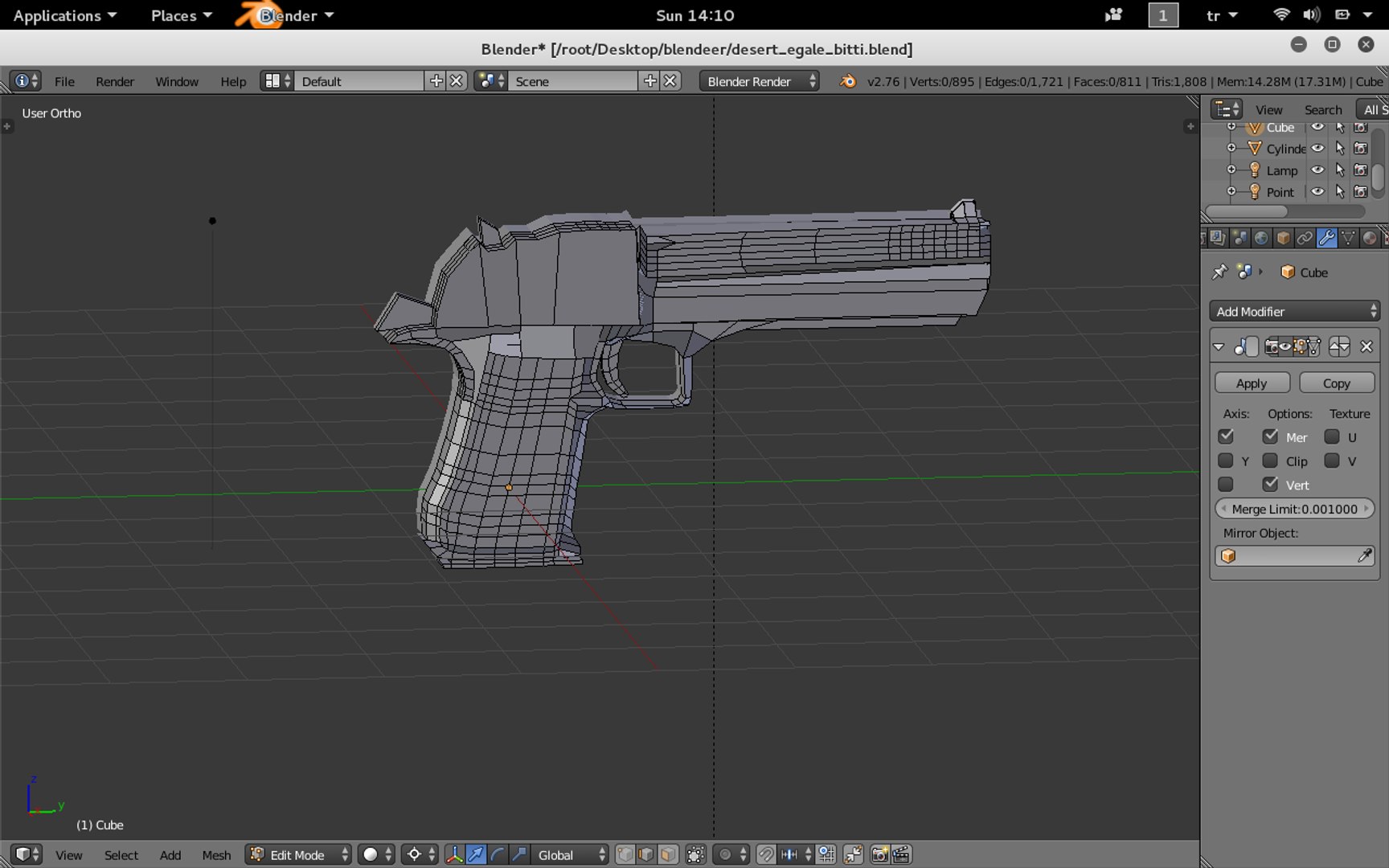Open the File menu
1389x868 pixels.
point(64,81)
